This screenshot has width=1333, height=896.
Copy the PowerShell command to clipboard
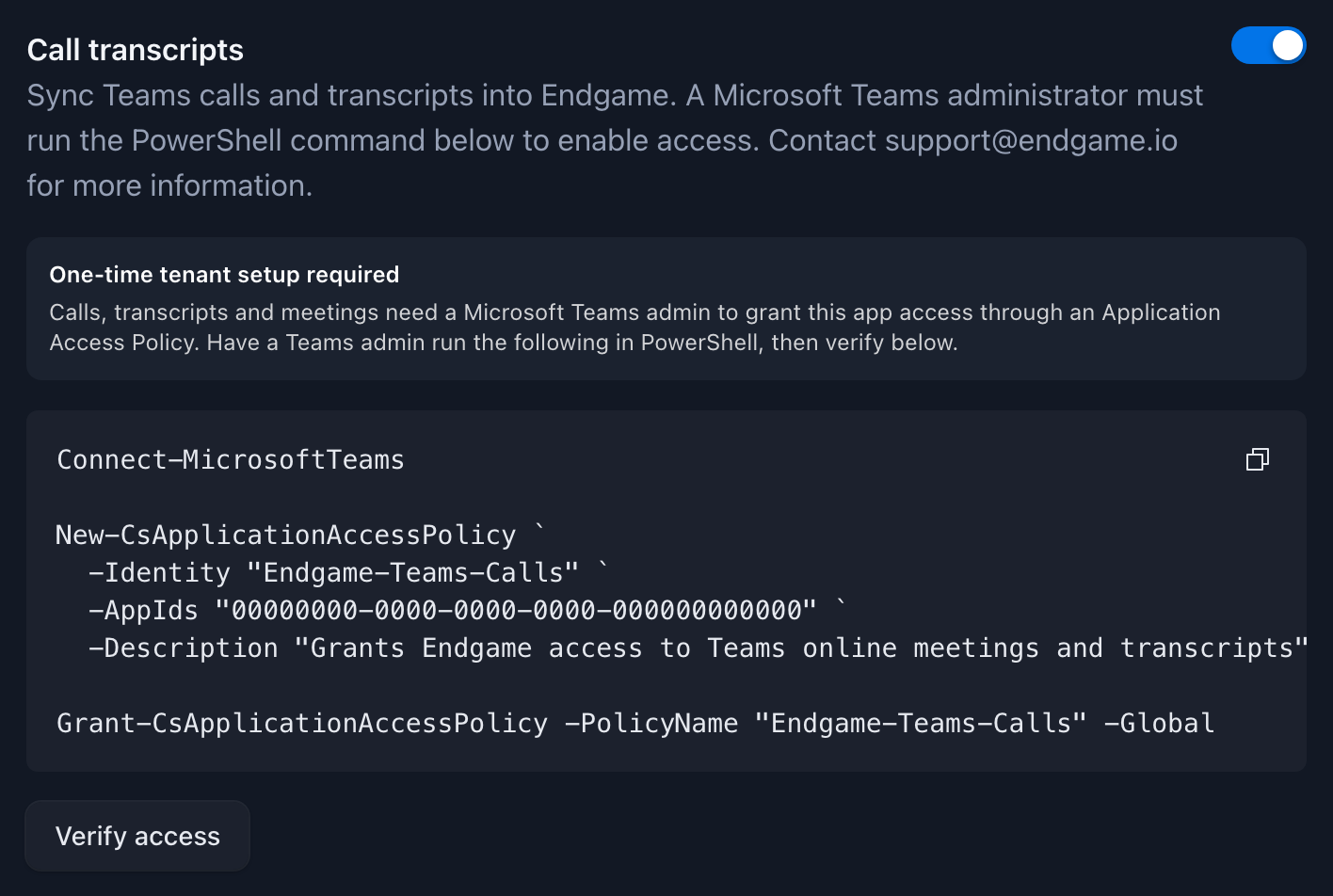coord(1258,459)
